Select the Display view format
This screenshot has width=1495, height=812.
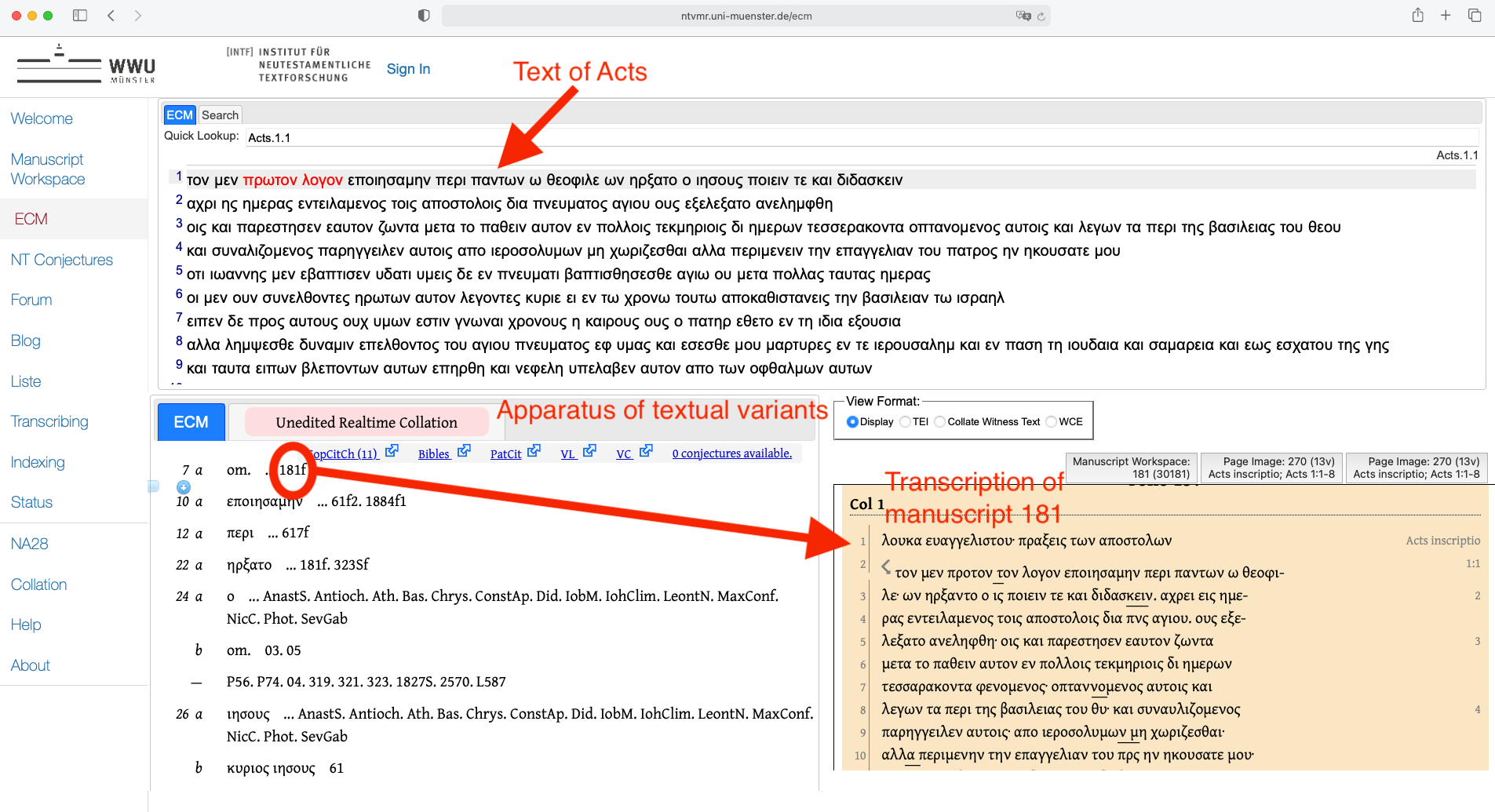tap(852, 422)
